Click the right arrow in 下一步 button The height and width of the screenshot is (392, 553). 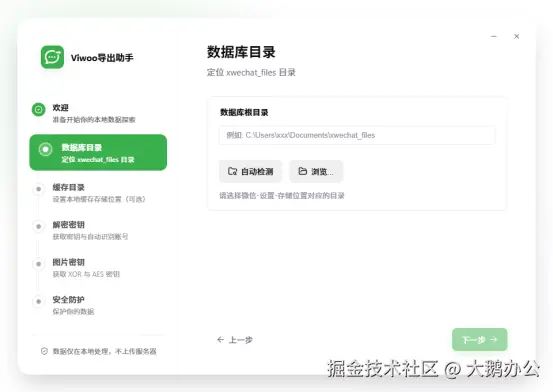(x=494, y=340)
